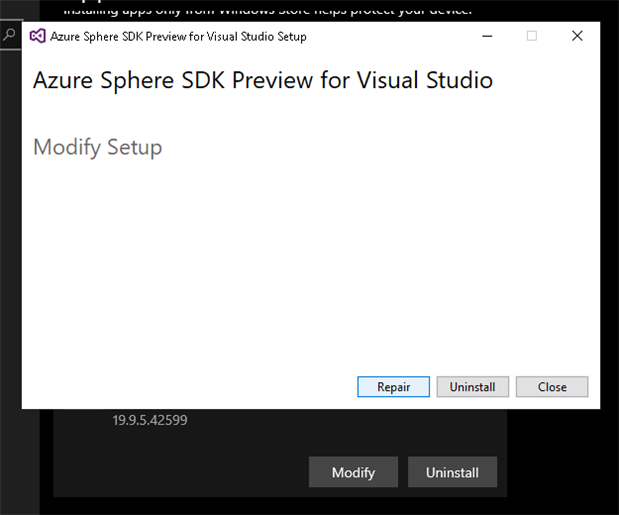Click the version text 19.9.5.42599
Screen dimensions: 619x515
click(150, 420)
